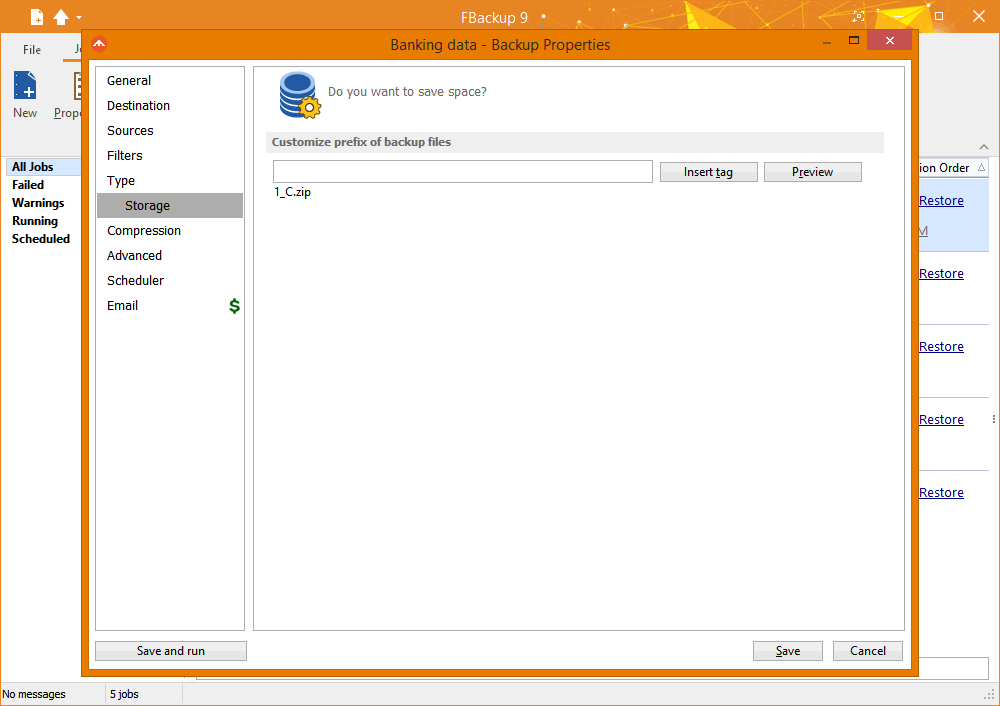Image resolution: width=1000 pixels, height=706 pixels.
Task: Click the Insert tag button
Action: click(x=709, y=172)
